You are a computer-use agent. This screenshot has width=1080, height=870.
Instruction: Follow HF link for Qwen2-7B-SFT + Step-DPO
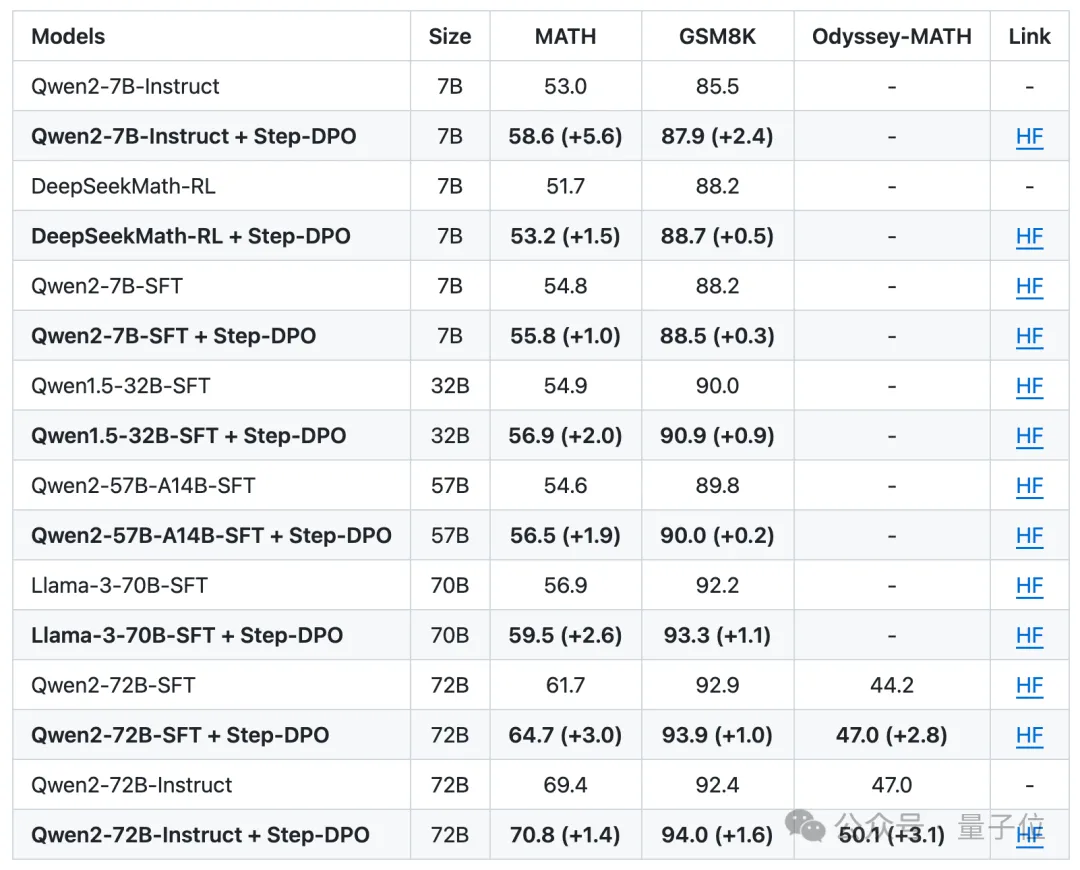coord(1029,336)
